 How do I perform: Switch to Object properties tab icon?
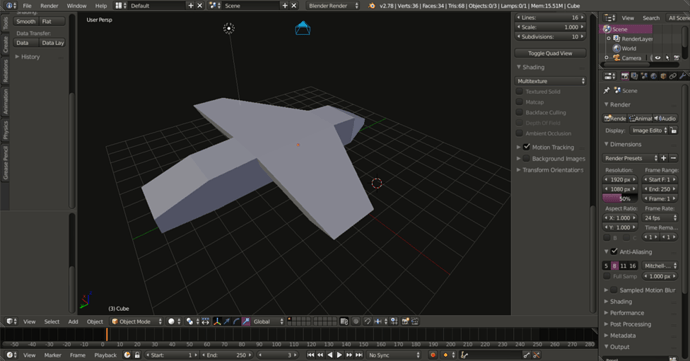click(663, 76)
